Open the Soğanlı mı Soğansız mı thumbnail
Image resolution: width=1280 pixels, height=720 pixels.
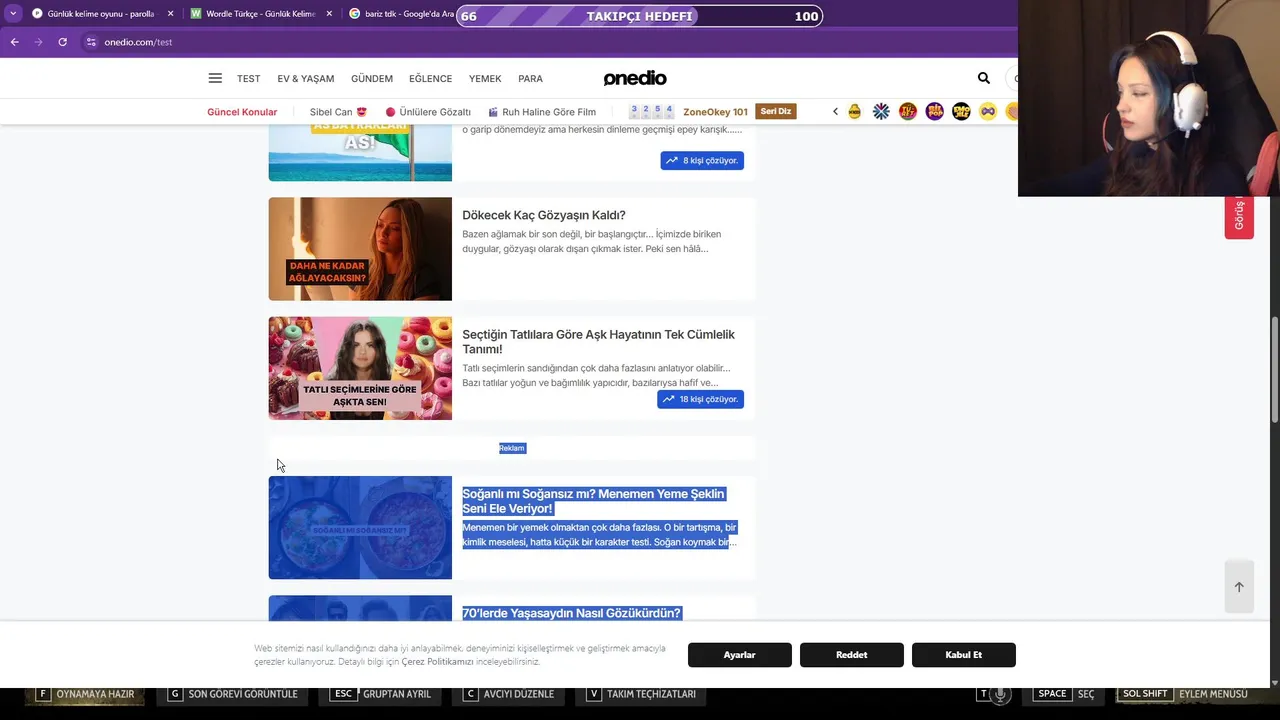360,527
